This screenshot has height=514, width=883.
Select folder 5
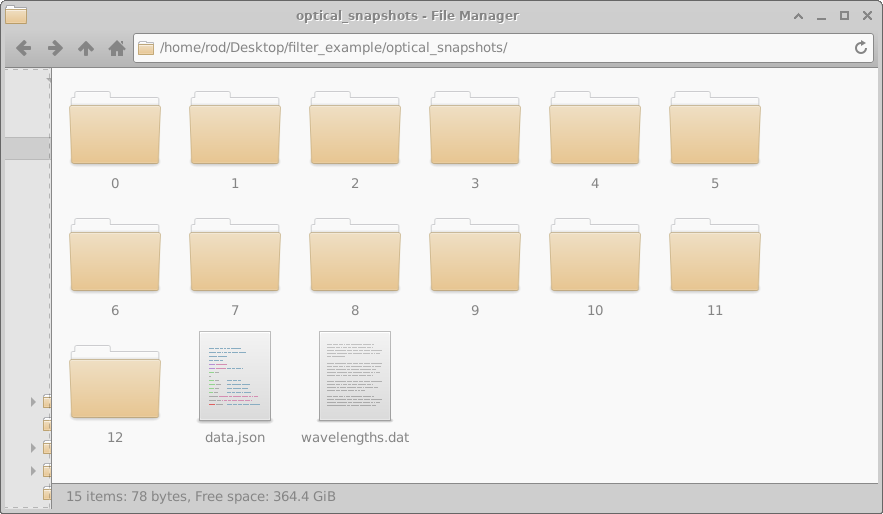coord(715,128)
